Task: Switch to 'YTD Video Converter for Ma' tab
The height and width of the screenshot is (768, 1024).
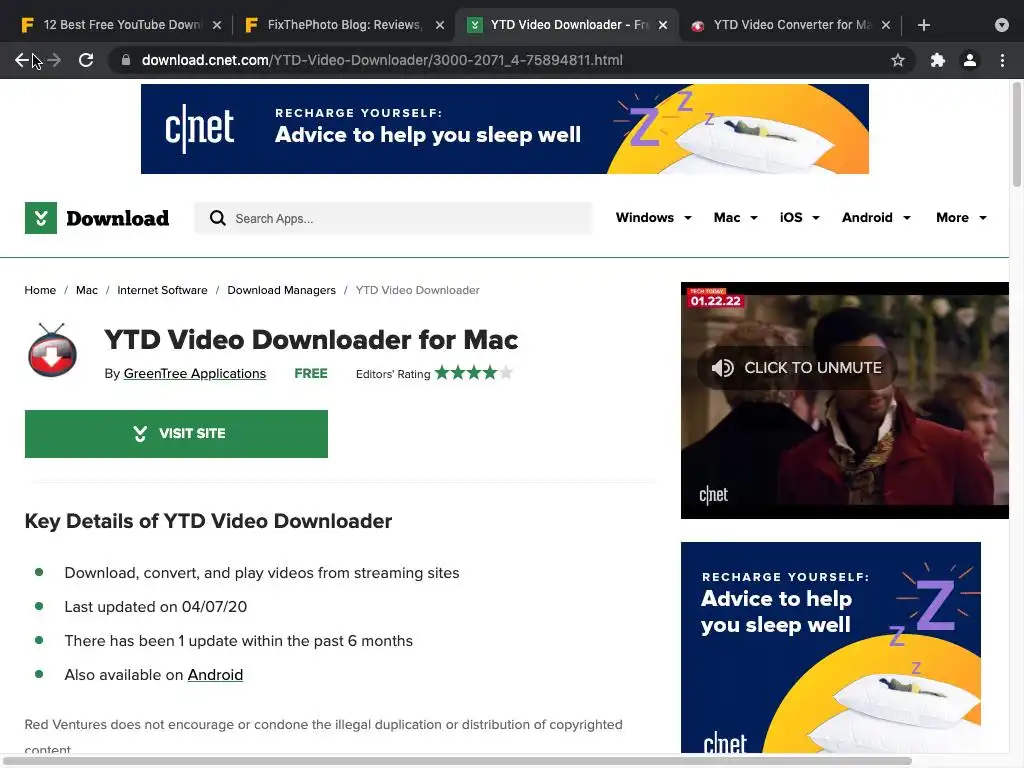Action: click(790, 25)
